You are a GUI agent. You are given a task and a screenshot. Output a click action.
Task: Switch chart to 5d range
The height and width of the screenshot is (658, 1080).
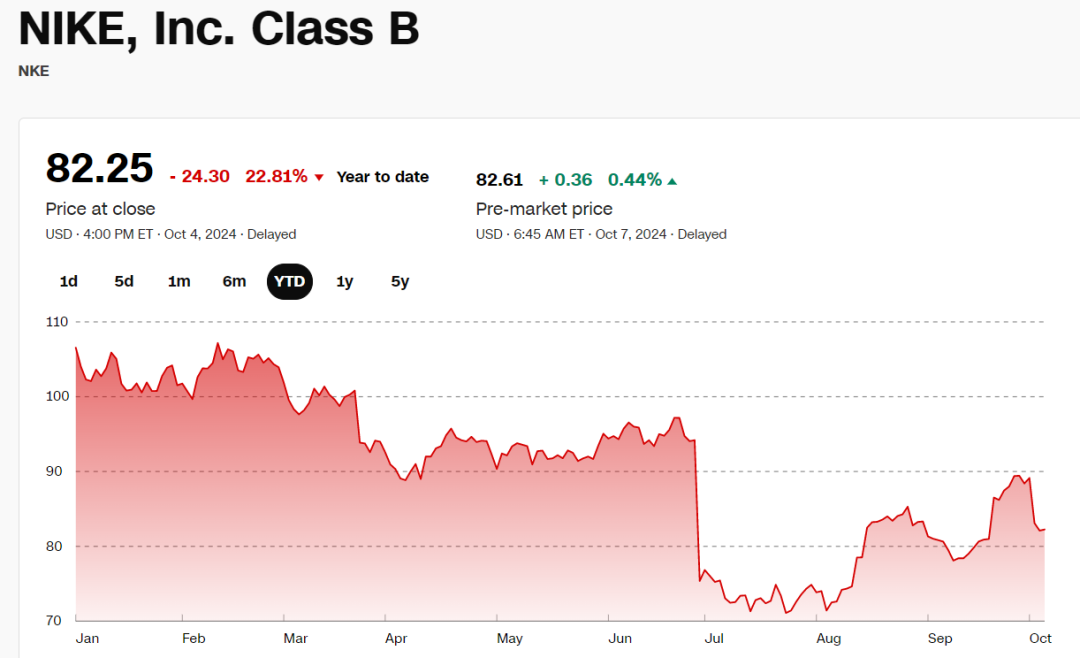click(x=124, y=281)
